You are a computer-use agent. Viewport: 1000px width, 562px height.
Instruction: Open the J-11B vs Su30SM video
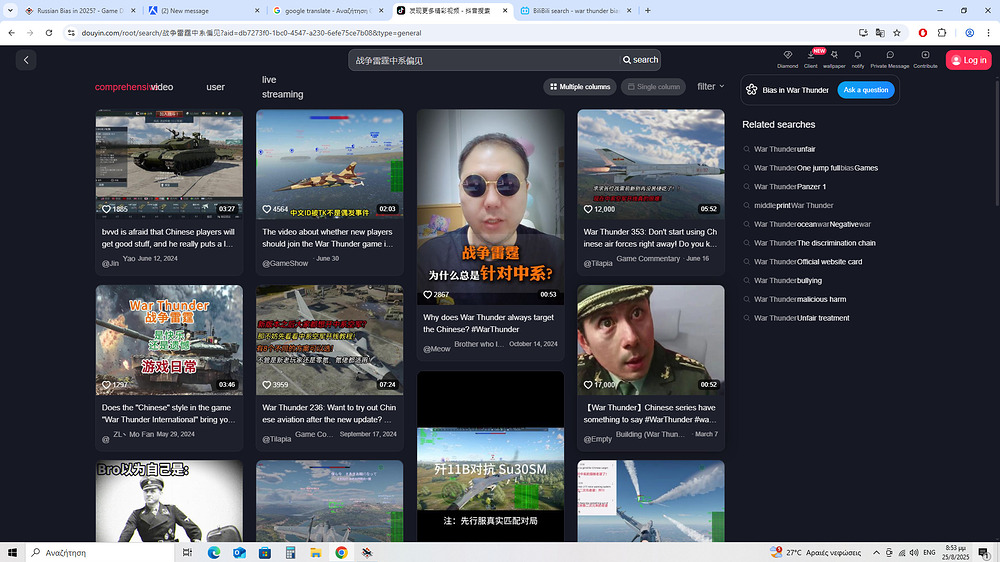tap(490, 456)
